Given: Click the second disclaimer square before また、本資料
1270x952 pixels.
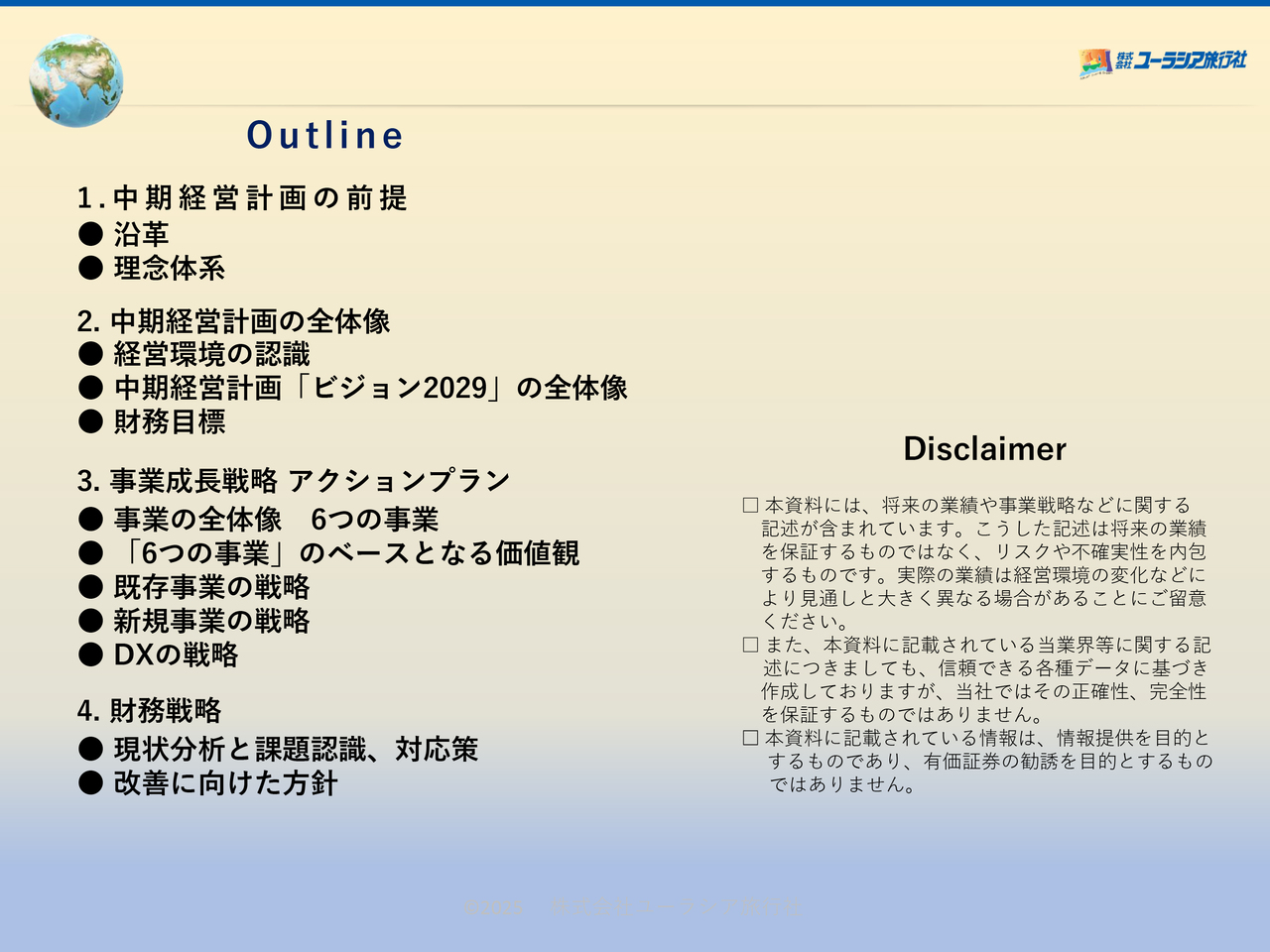Looking at the screenshot, I should click(750, 646).
